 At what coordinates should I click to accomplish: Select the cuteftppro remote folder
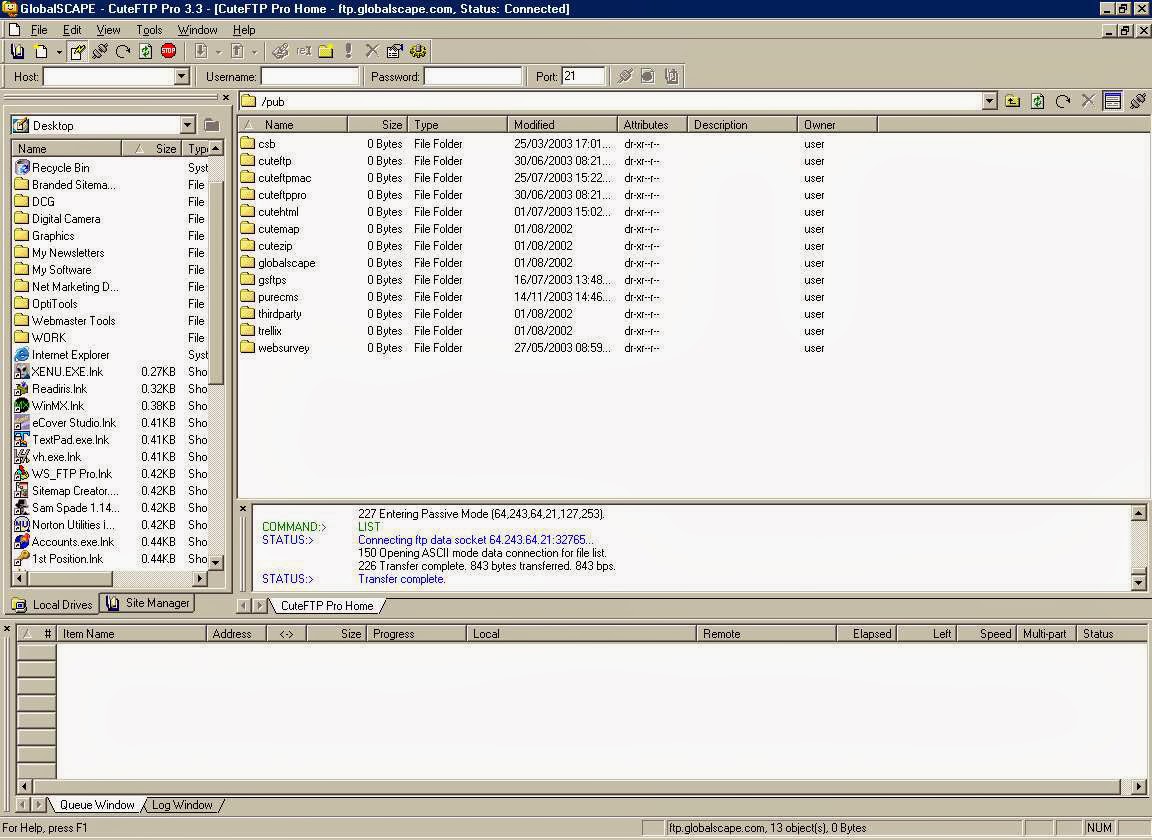pyautogui.click(x=282, y=195)
